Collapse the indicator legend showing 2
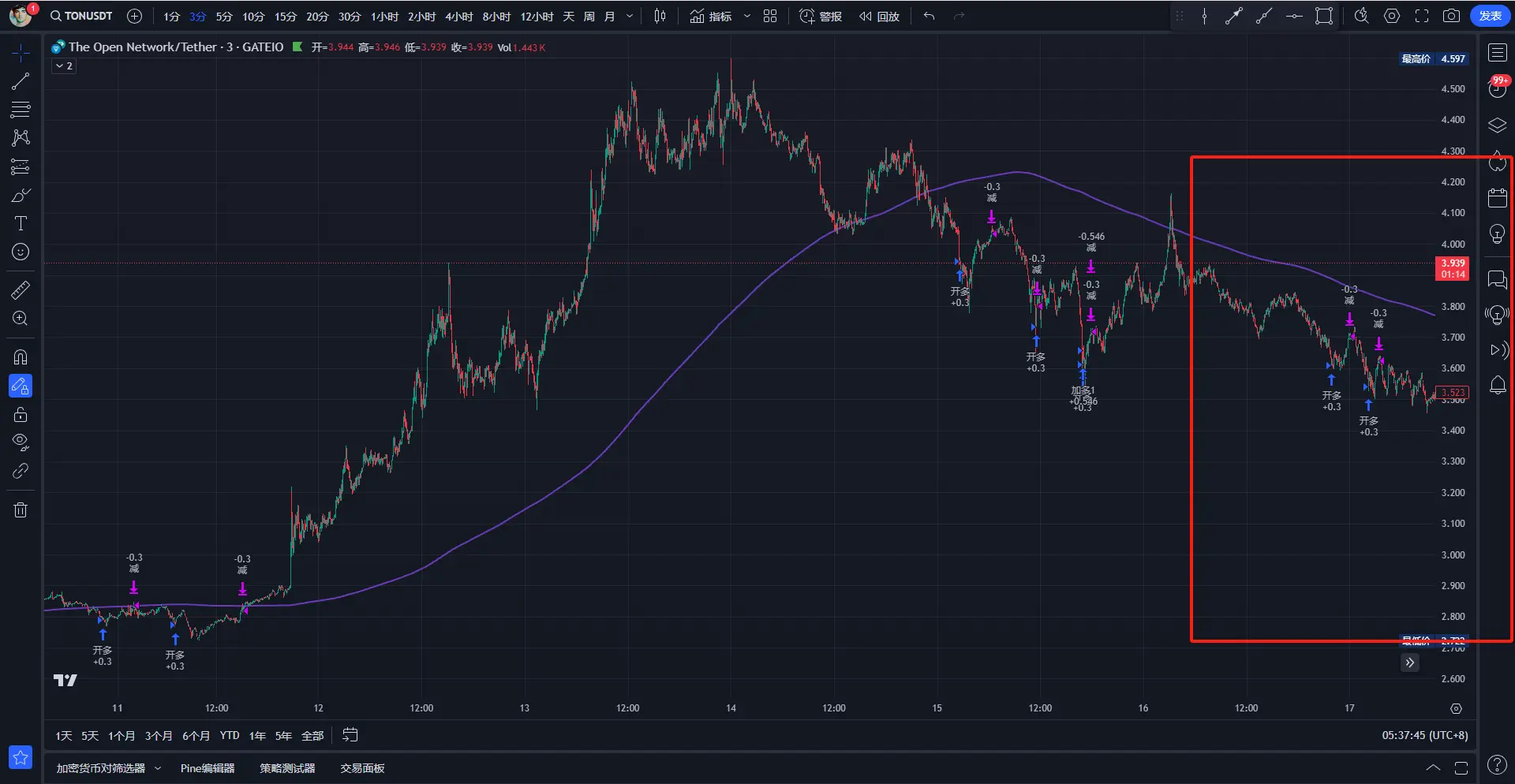 (x=64, y=66)
